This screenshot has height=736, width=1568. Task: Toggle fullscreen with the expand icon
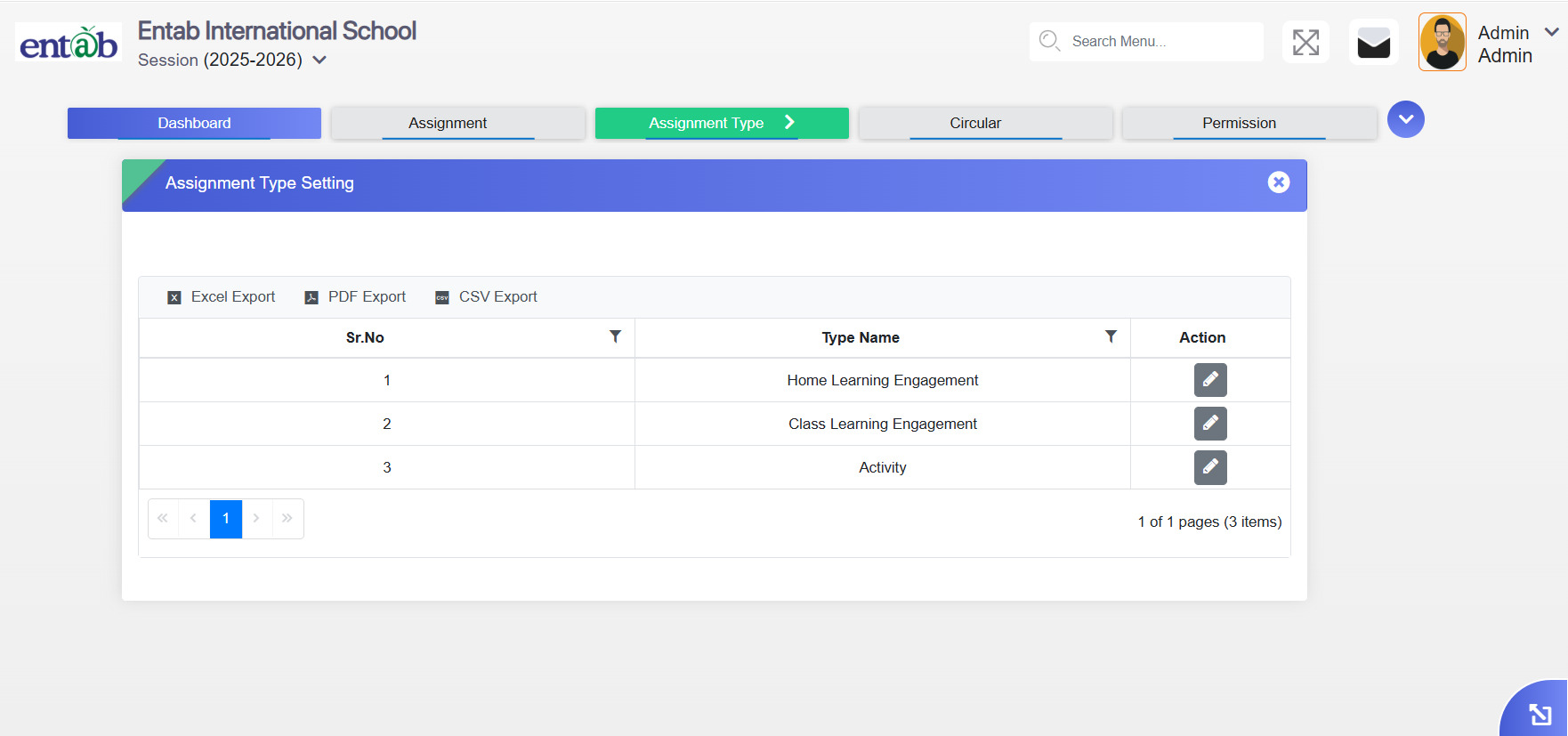[1305, 42]
